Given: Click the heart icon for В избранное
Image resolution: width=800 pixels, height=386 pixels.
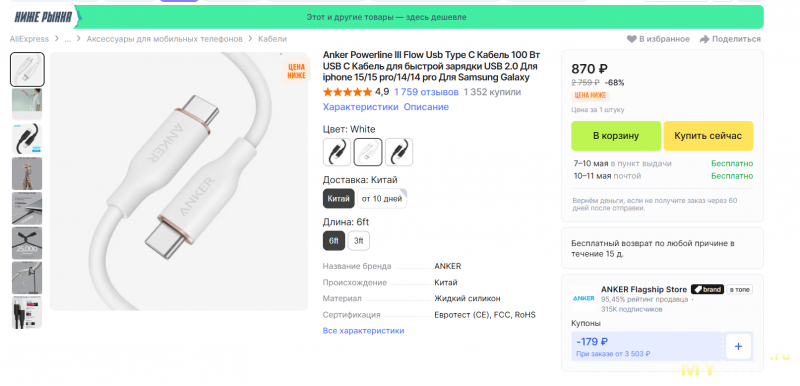Looking at the screenshot, I should pyautogui.click(x=632, y=39).
